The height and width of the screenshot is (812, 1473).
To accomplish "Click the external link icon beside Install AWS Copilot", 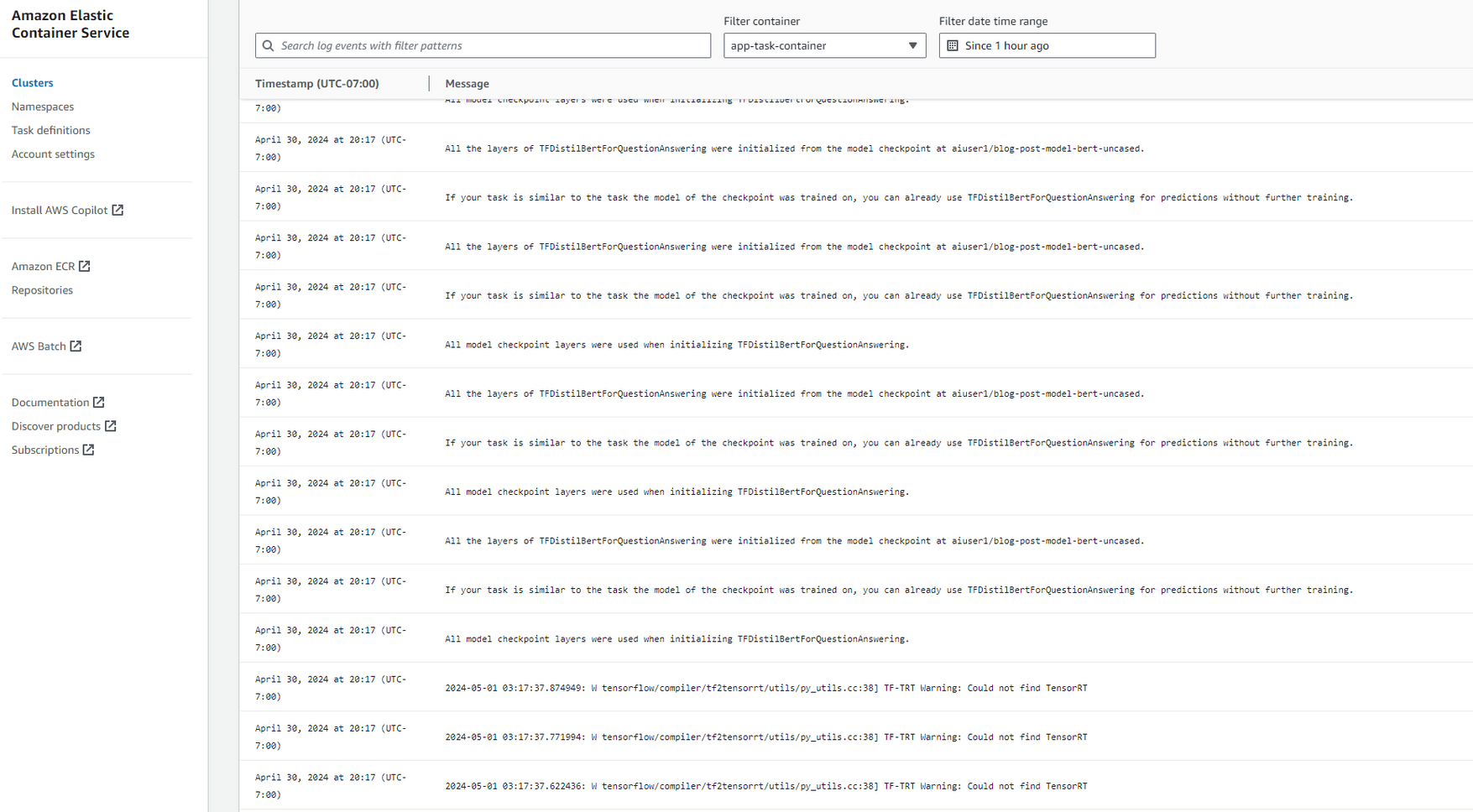I will click(x=117, y=210).
